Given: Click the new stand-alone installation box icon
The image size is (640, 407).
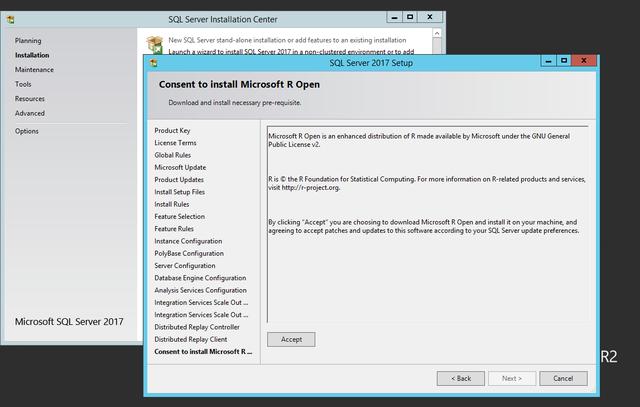Looking at the screenshot, I should pyautogui.click(x=155, y=45).
